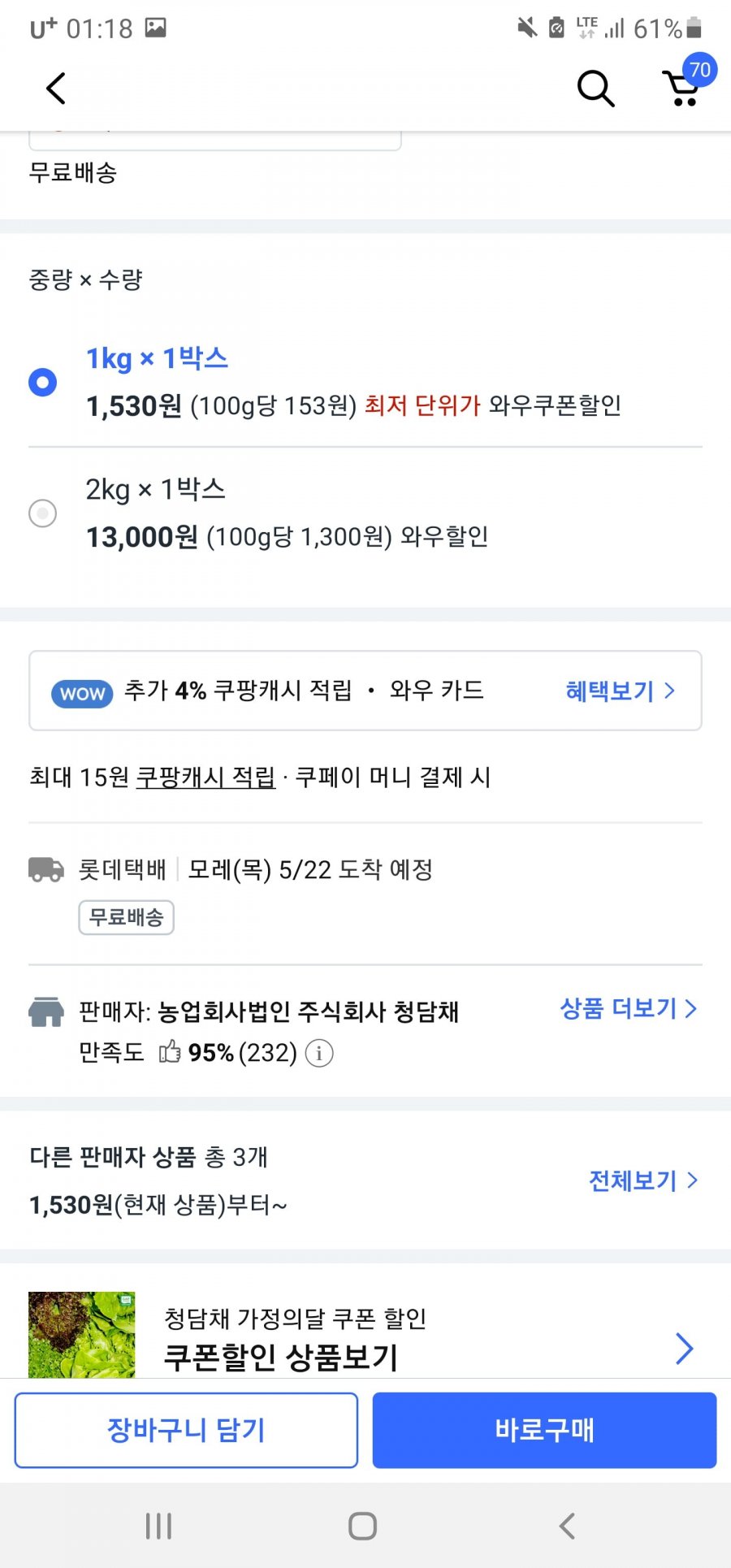
Task: Tap the back arrow in the header
Action: (55, 89)
